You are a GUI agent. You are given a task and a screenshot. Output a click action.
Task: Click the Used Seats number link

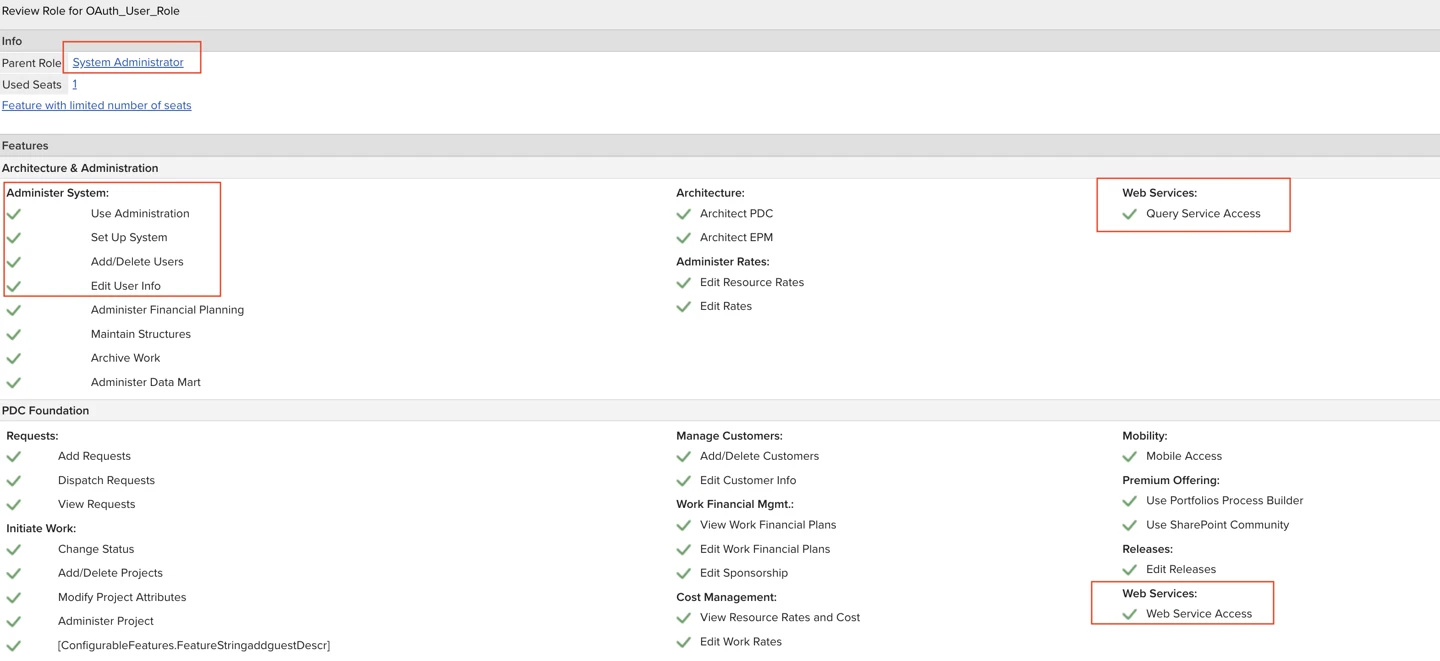[74, 84]
